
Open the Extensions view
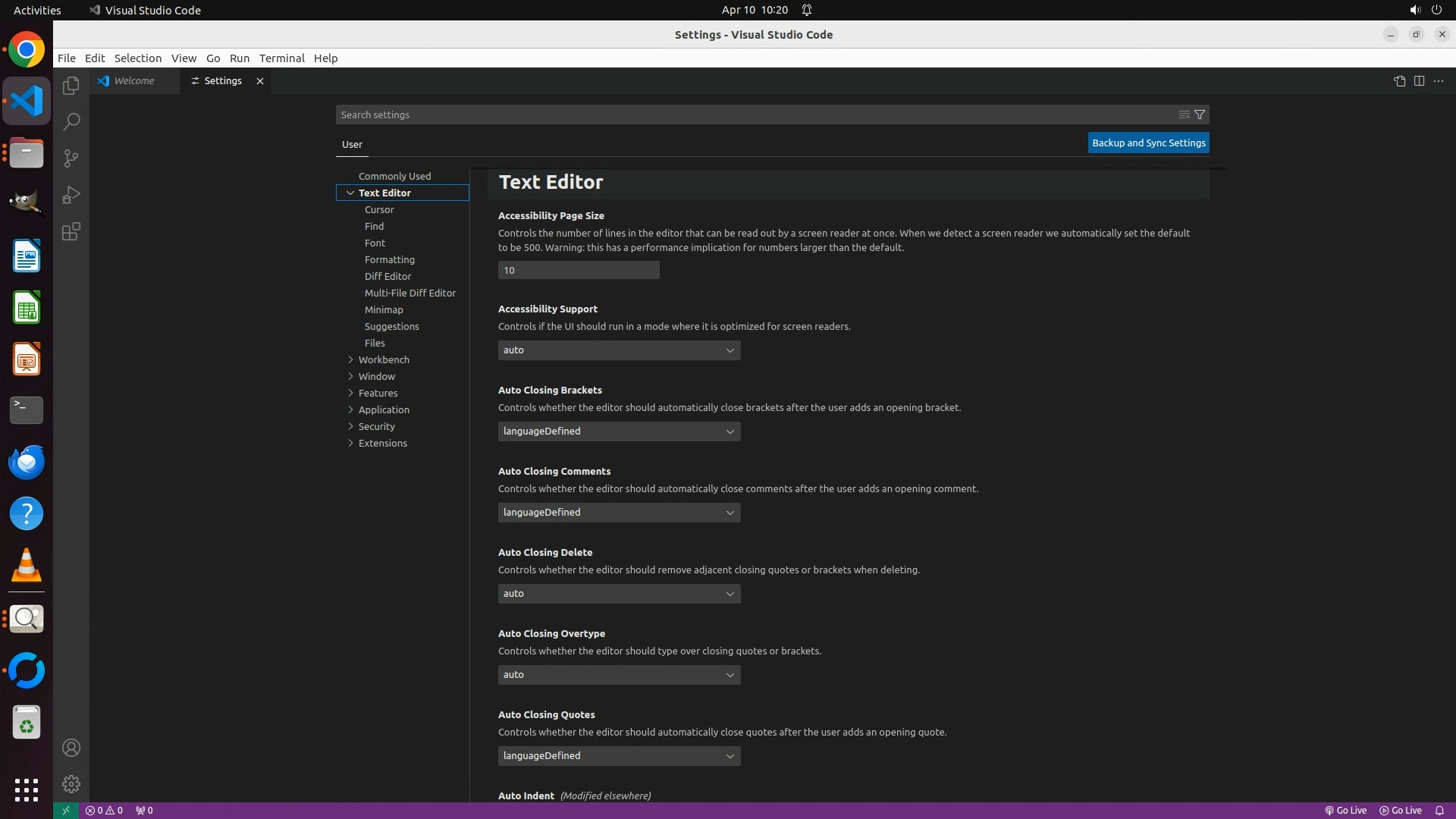point(71,231)
